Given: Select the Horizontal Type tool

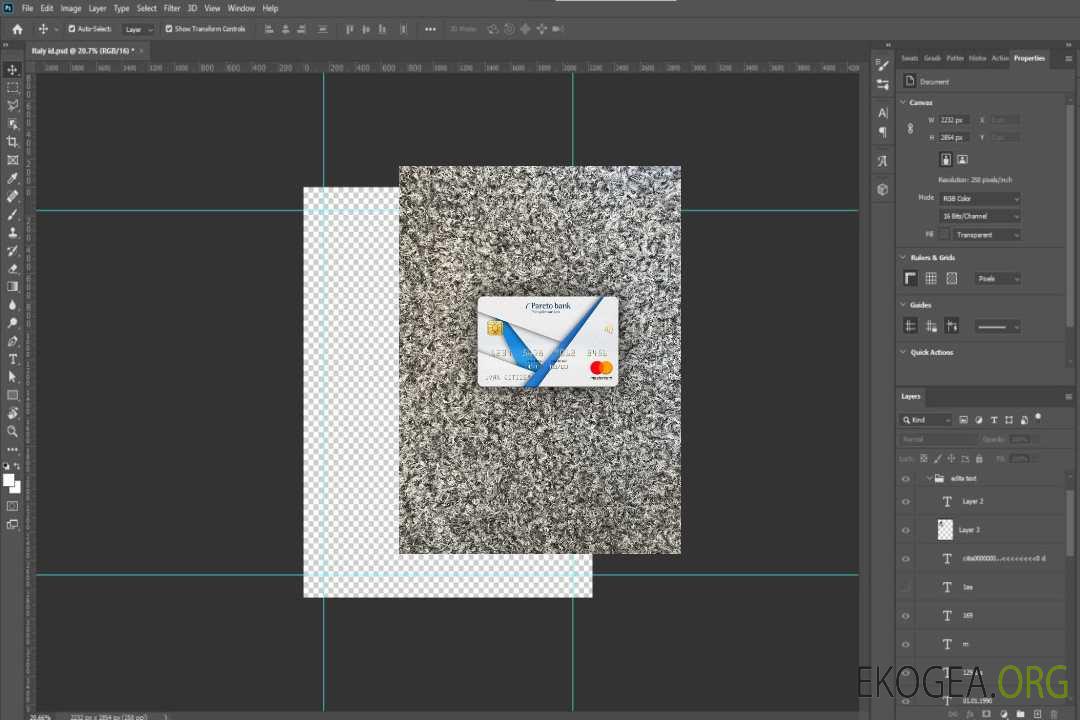Looking at the screenshot, I should (13, 359).
